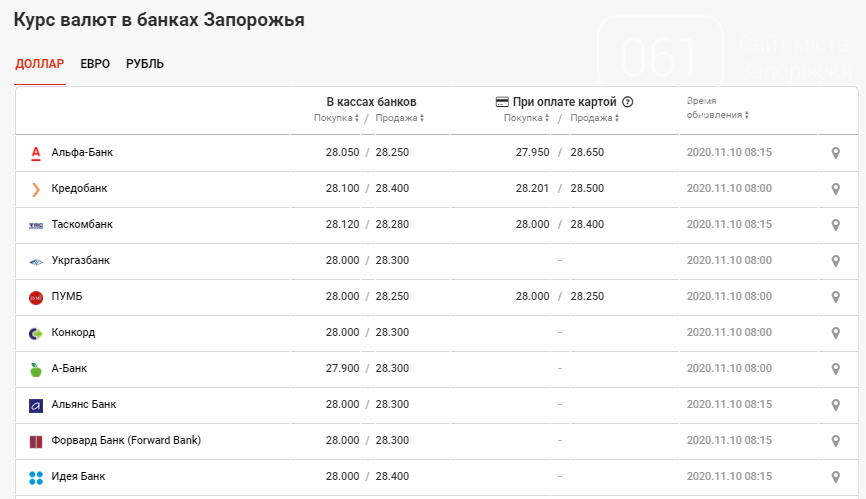This screenshot has width=866, height=499.
Task: Open the Укргазбанк link
Action: 81,261
